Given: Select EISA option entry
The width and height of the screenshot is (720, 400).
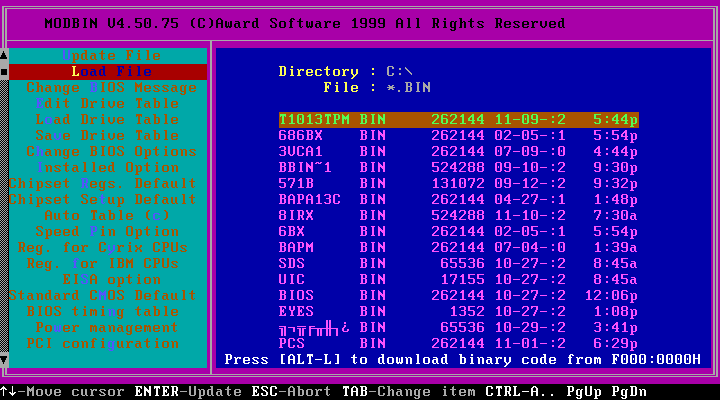Looking at the screenshot, I should point(112,280).
